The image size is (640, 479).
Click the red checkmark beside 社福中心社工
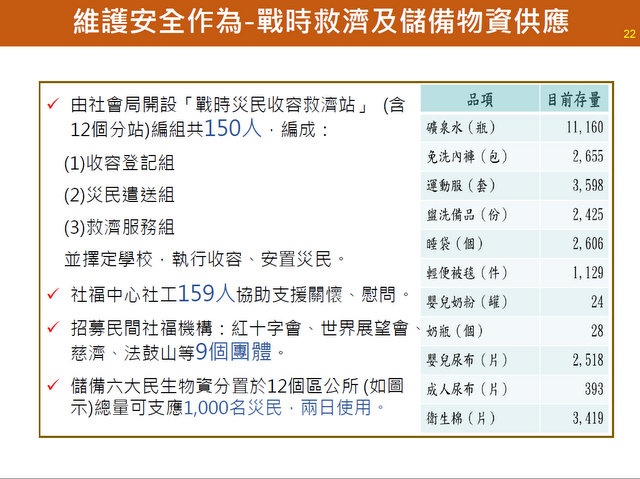tap(53, 293)
